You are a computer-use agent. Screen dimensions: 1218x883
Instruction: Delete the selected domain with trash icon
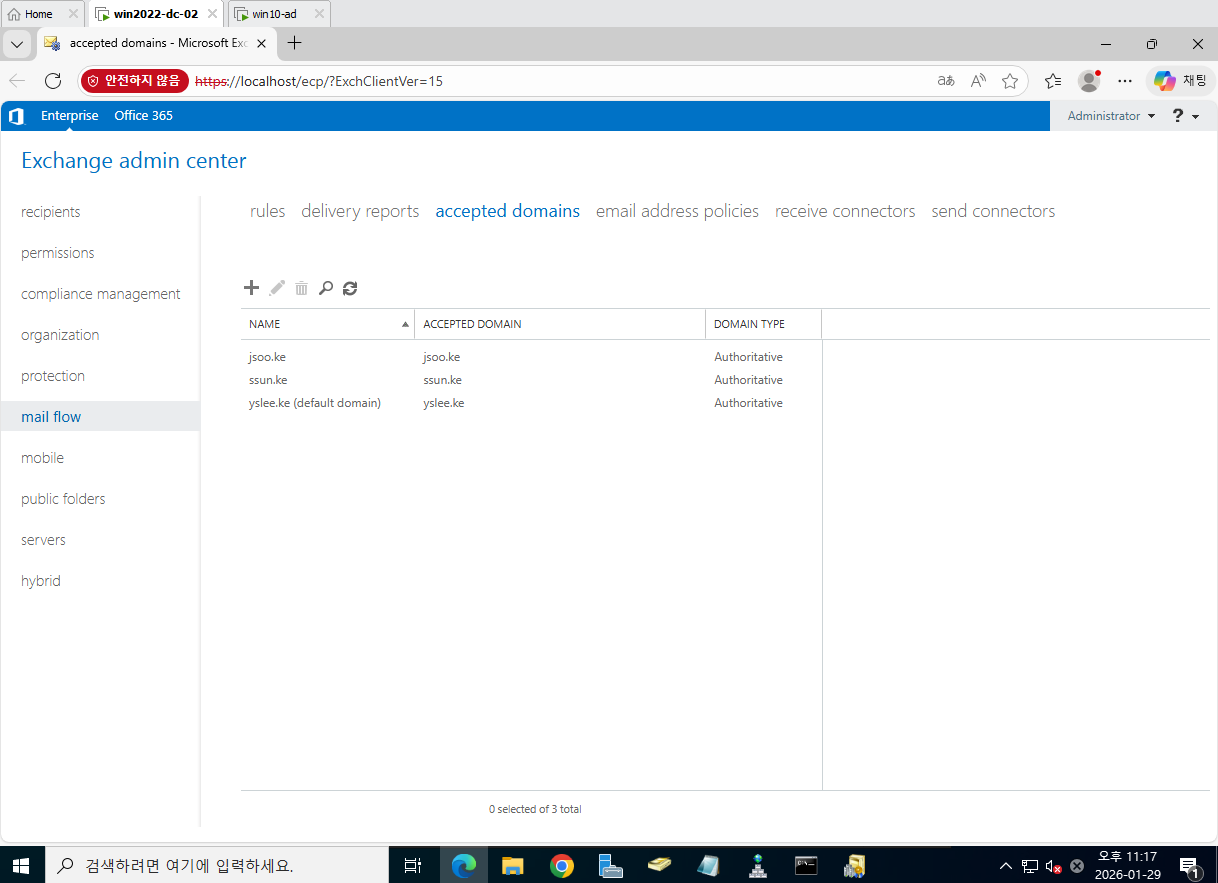pyautogui.click(x=301, y=288)
